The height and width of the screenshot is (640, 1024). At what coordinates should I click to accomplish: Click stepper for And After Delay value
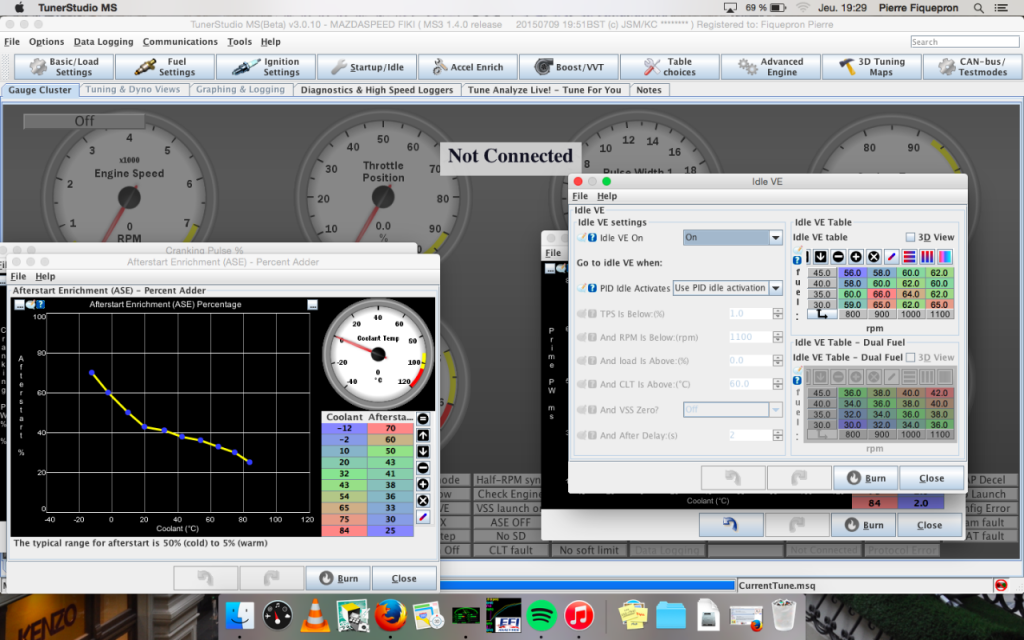click(x=777, y=435)
